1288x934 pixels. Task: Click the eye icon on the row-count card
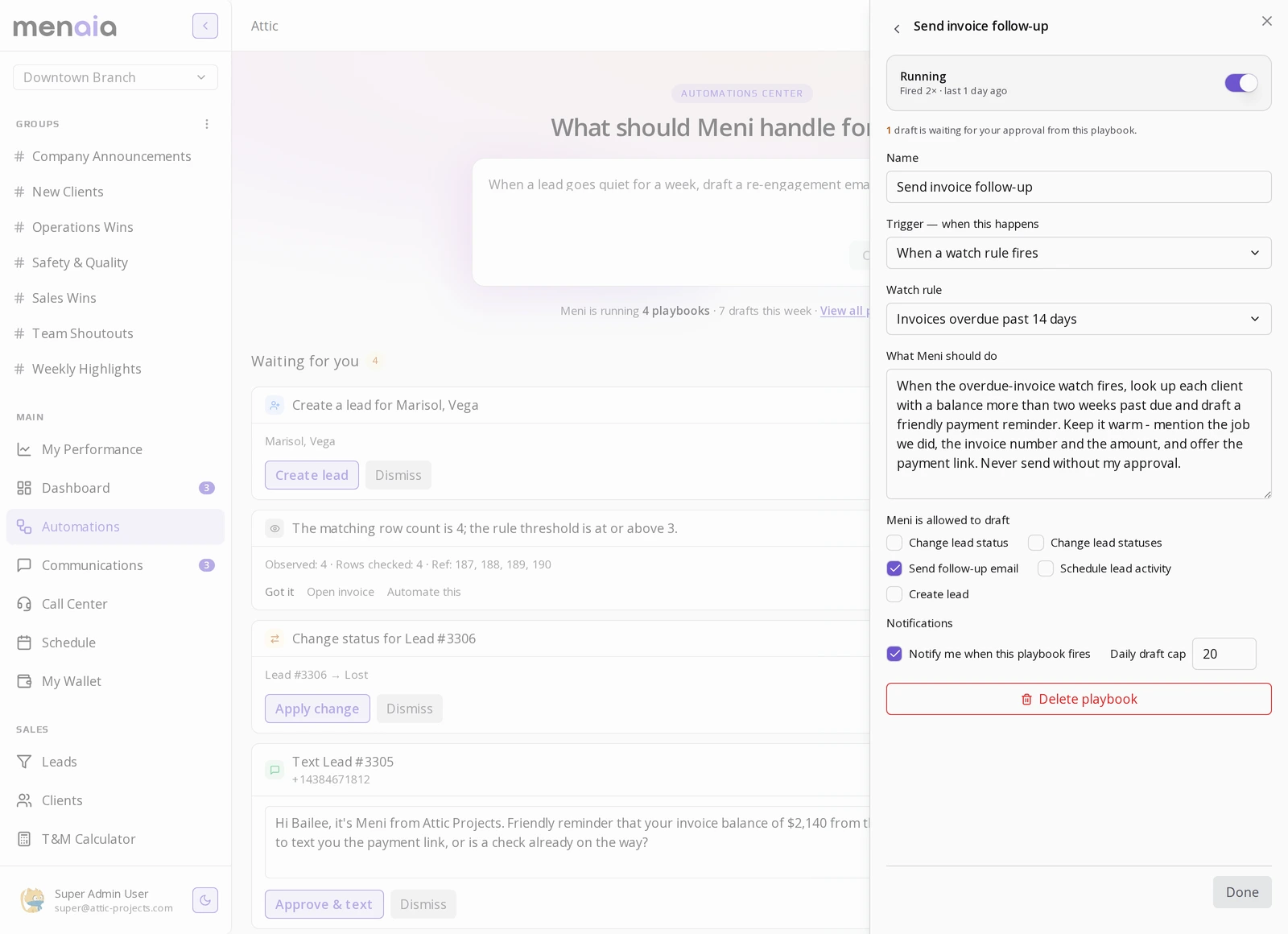(x=275, y=529)
